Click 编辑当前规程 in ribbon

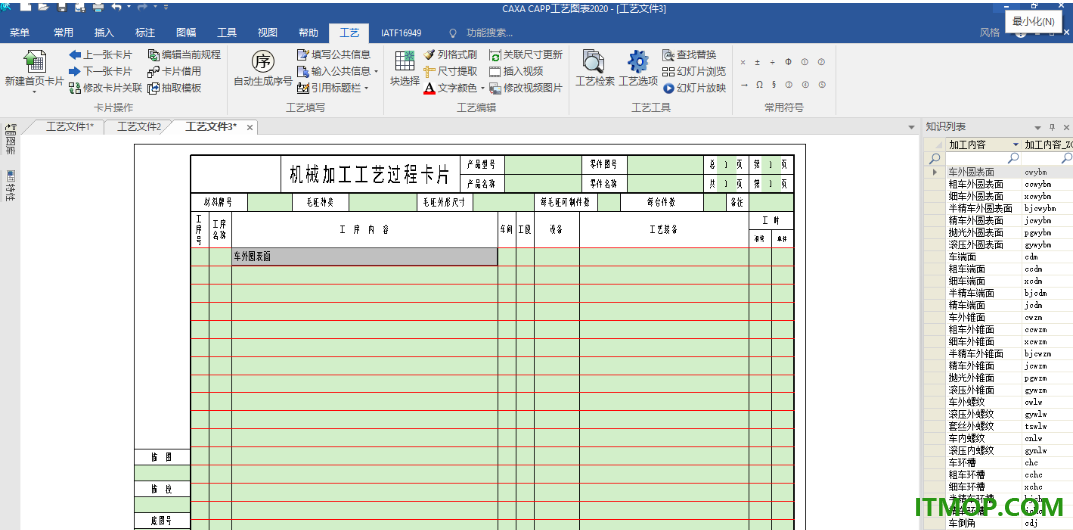184,55
